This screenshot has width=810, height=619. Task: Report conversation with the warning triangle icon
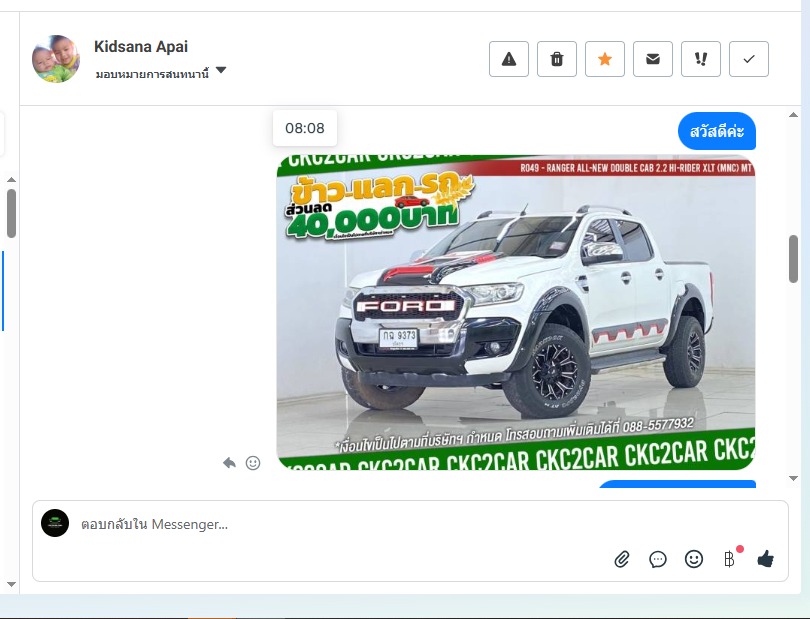(x=509, y=59)
